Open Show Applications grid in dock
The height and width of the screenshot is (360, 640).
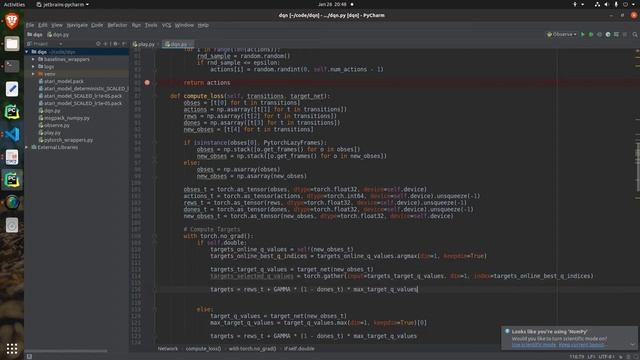(12, 349)
